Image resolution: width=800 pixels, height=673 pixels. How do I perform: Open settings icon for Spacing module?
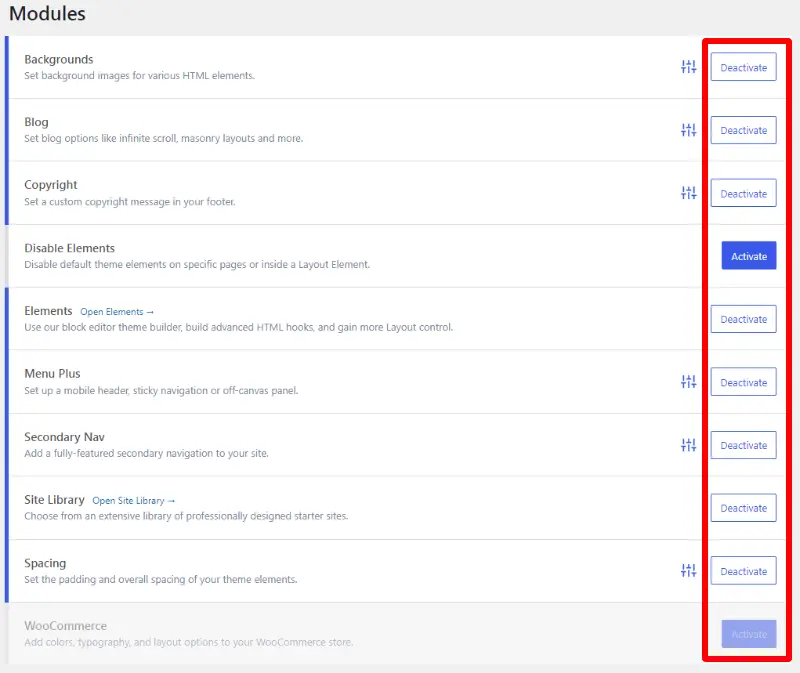pyautogui.click(x=688, y=571)
